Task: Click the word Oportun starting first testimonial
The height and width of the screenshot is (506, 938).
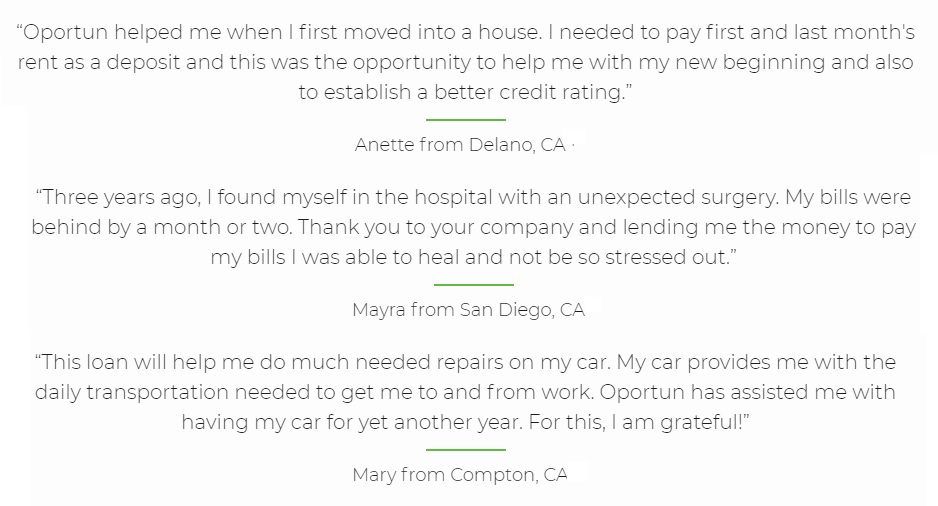Action: point(65,32)
